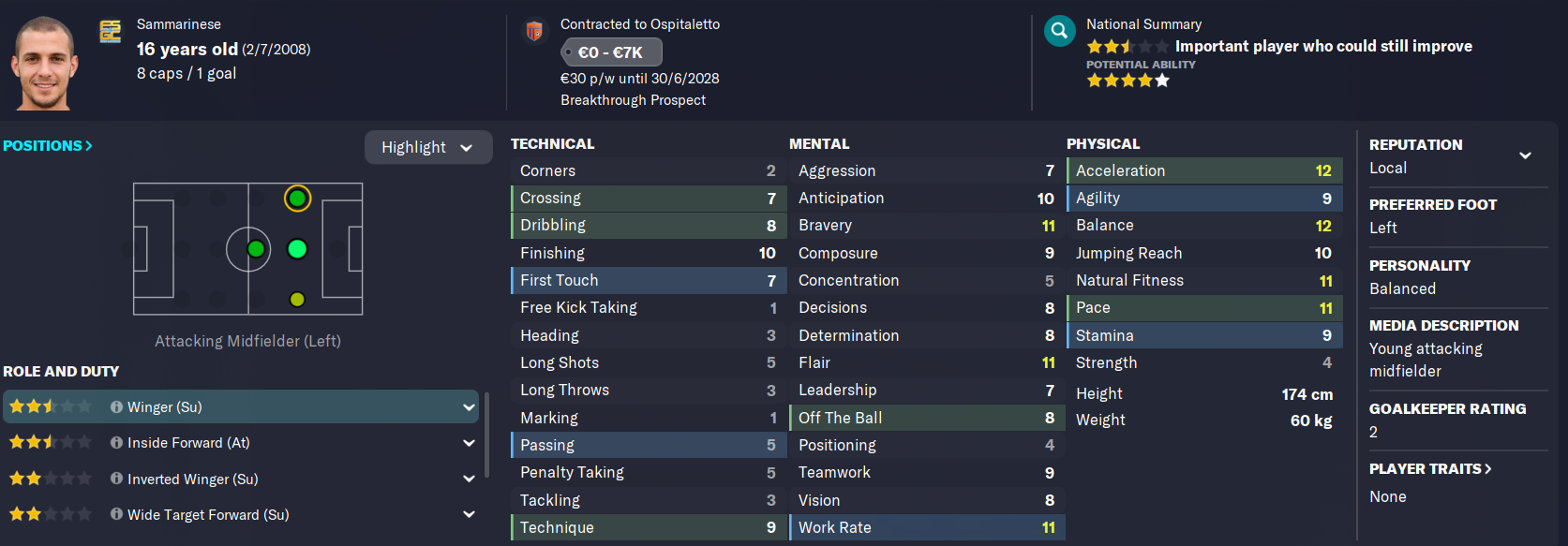Open the Highlight dropdown
1568x546 pixels.
point(427,147)
